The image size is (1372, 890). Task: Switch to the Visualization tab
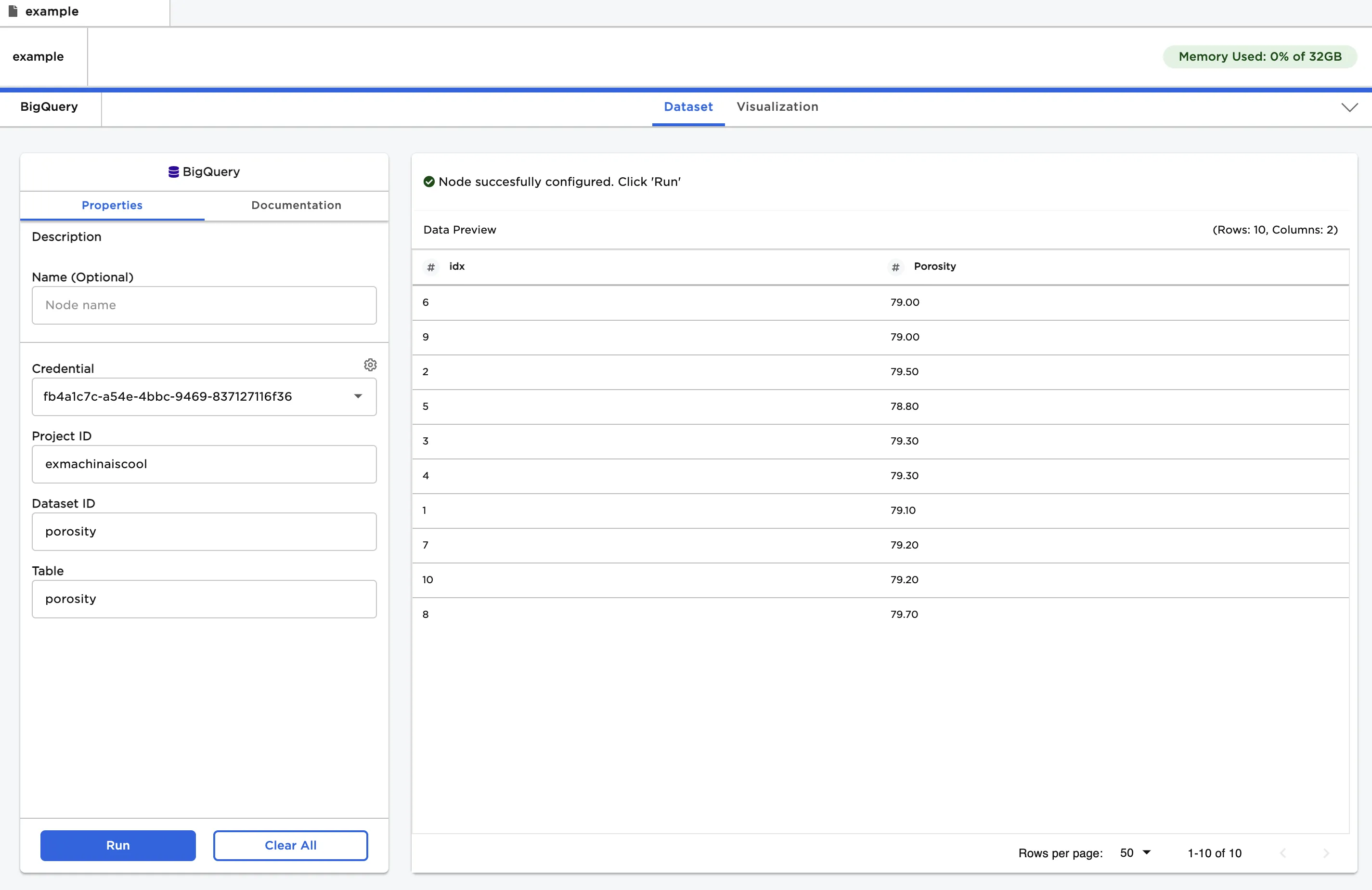point(777,107)
